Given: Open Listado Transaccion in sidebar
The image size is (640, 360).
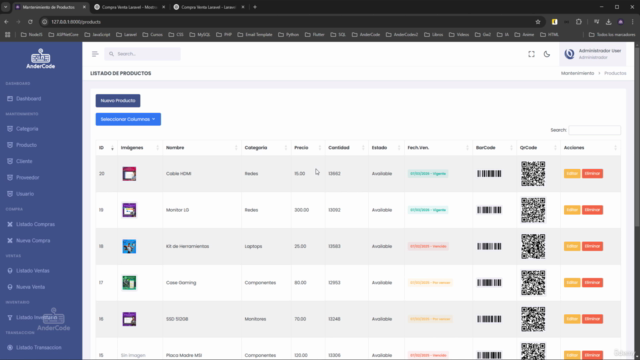Looking at the screenshot, I should pos(38,347).
